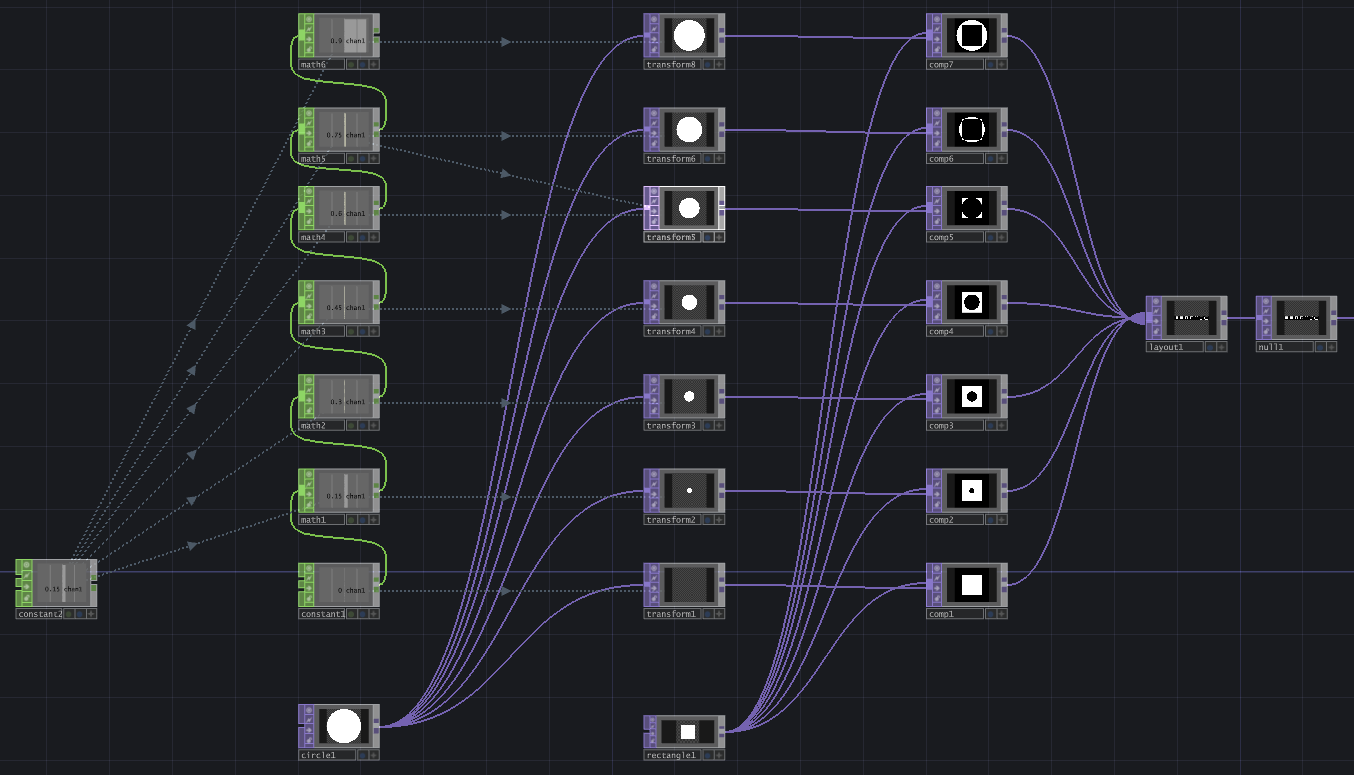Select the transform5 name label
Viewport: 1354px width, 775px height.
pyautogui.click(x=672, y=237)
